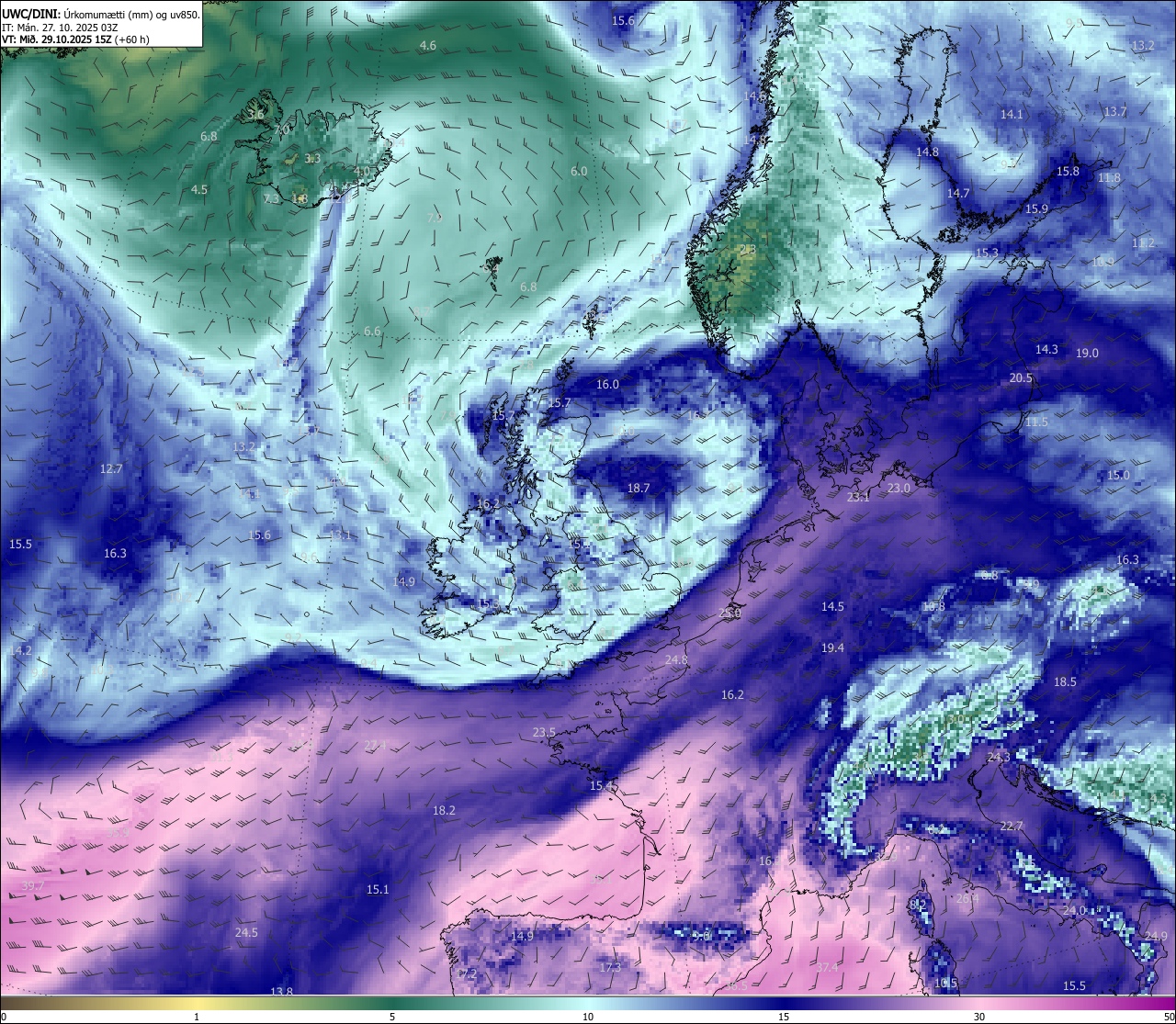Click the map value 39.7
1176x1024 pixels.
point(33,884)
